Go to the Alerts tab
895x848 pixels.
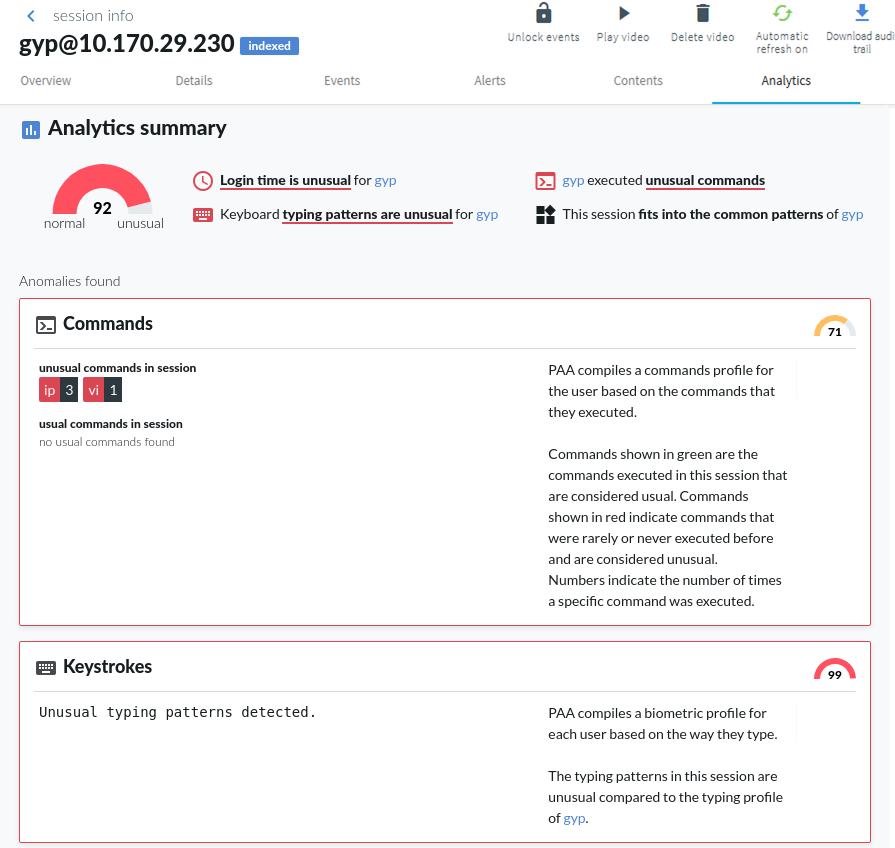point(490,81)
